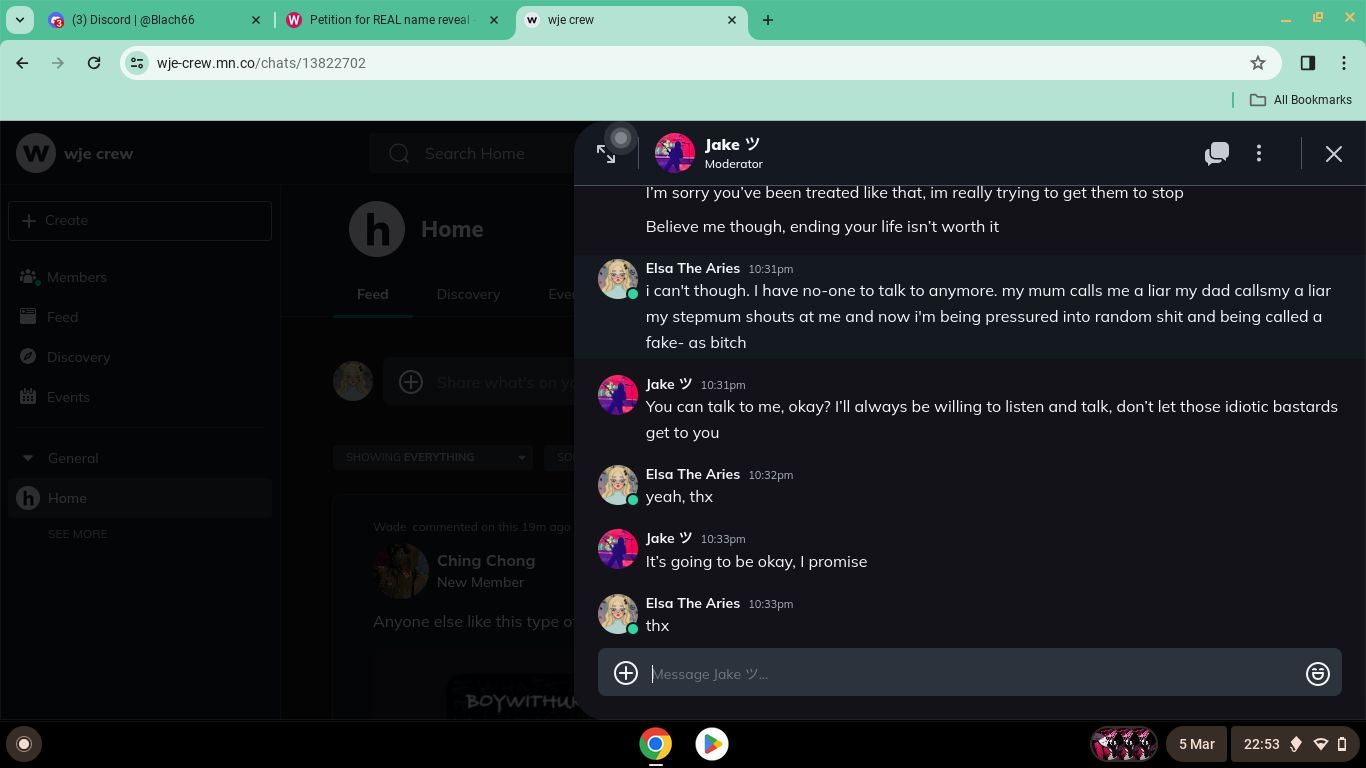The height and width of the screenshot is (768, 1366).
Task: Open the browser tab search dropdown
Action: click(20, 20)
